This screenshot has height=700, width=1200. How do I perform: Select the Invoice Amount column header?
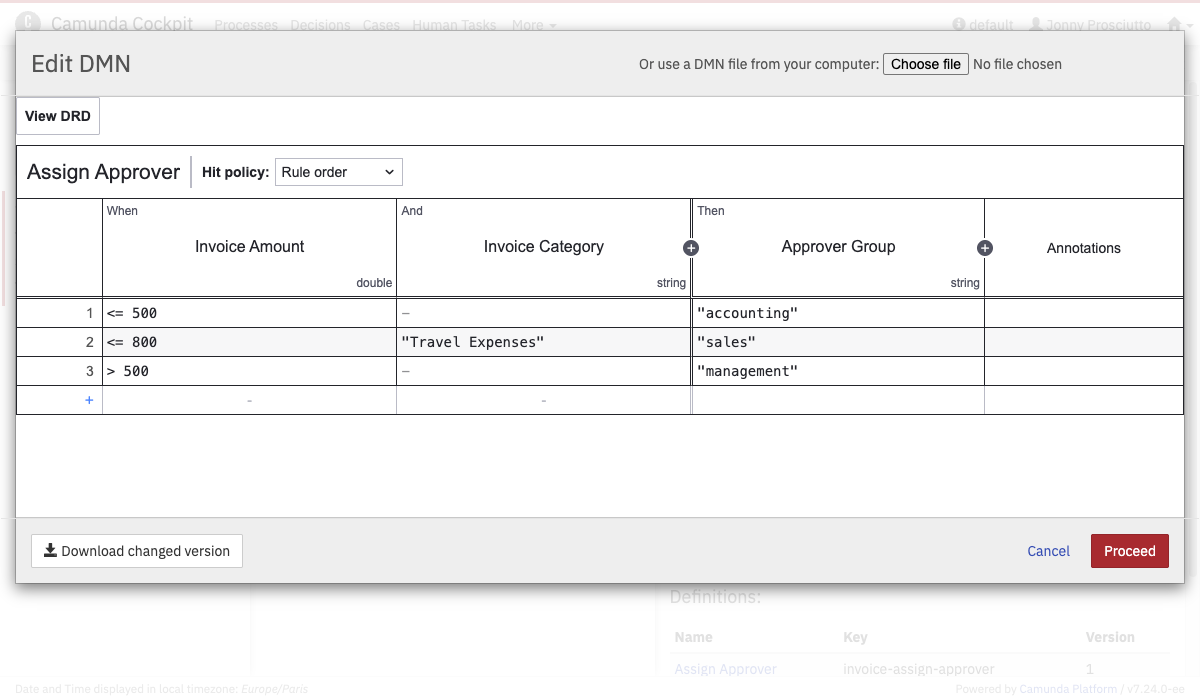click(249, 247)
